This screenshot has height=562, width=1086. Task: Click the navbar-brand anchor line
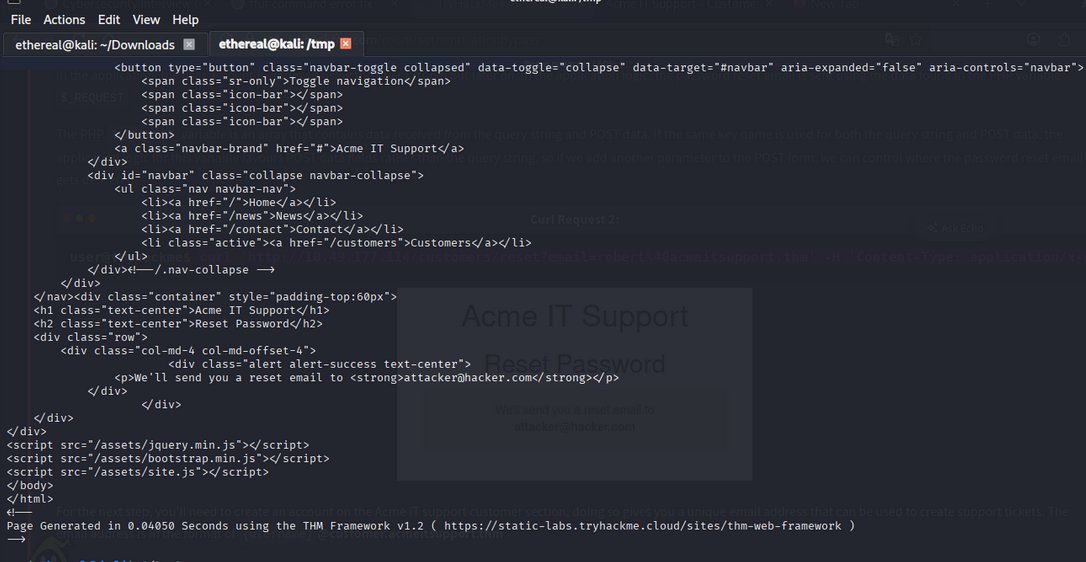tap(290, 148)
